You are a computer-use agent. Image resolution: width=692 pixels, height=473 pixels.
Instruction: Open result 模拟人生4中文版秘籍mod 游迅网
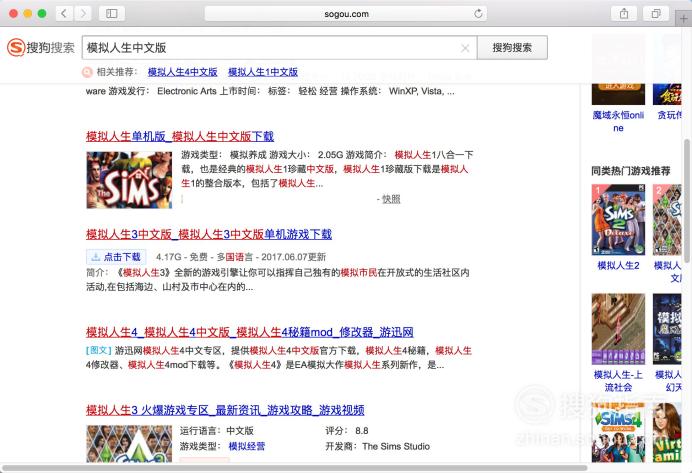click(x=250, y=332)
